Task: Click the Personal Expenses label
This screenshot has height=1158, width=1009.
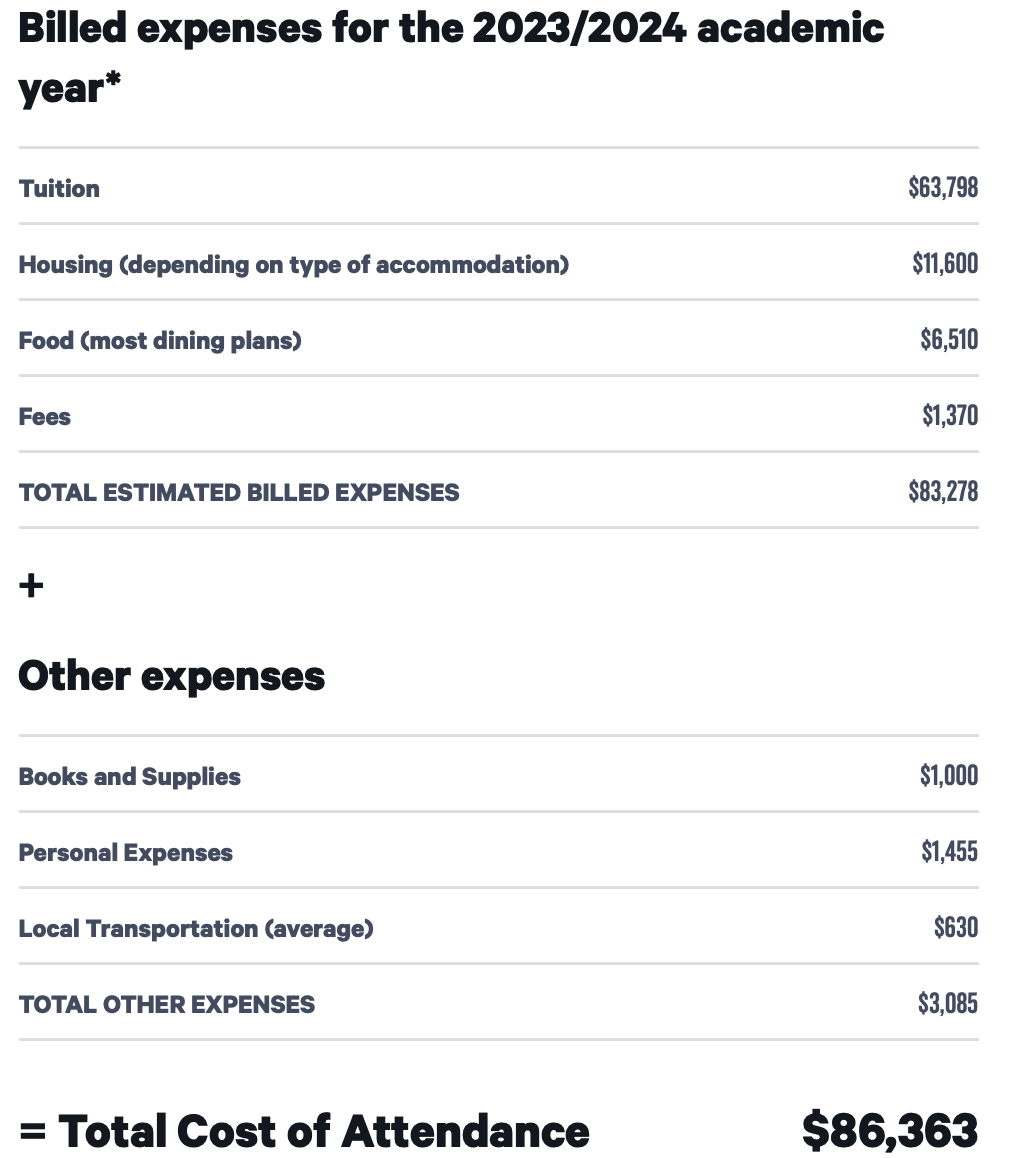Action: (x=126, y=852)
